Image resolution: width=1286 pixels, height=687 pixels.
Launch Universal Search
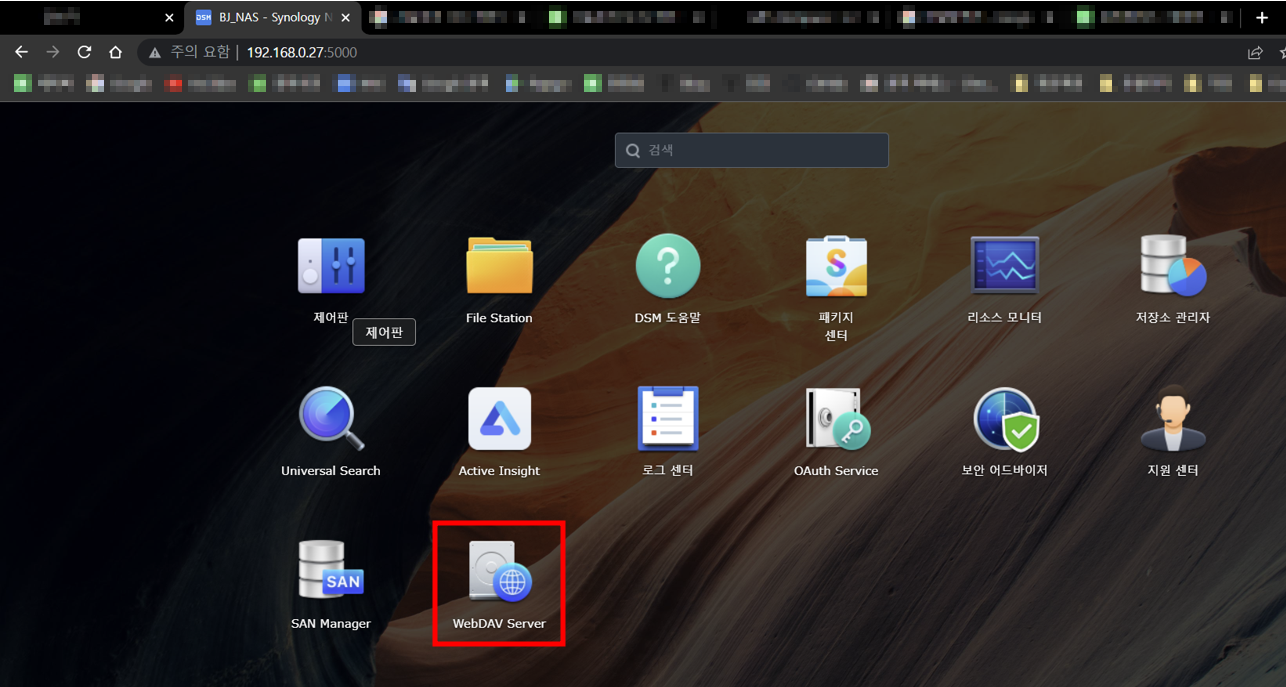click(331, 419)
